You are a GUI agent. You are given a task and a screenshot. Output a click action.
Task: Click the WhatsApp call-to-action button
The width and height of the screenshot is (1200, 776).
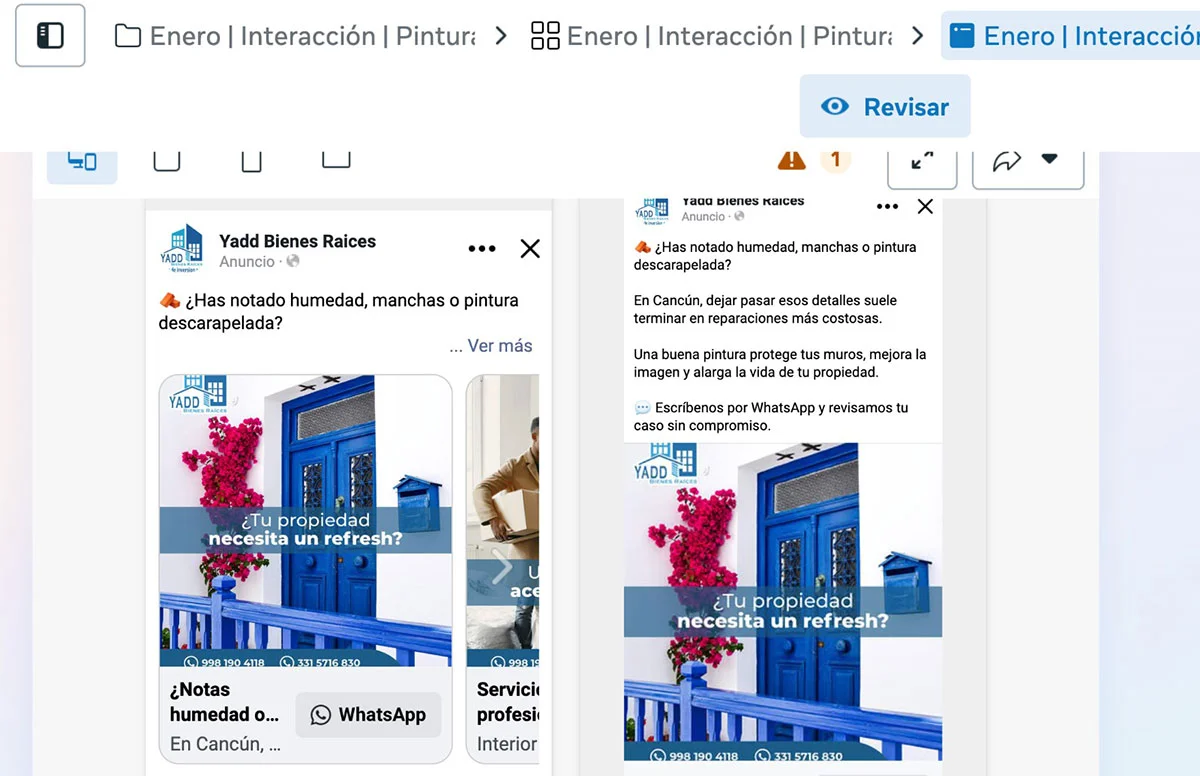click(x=368, y=715)
